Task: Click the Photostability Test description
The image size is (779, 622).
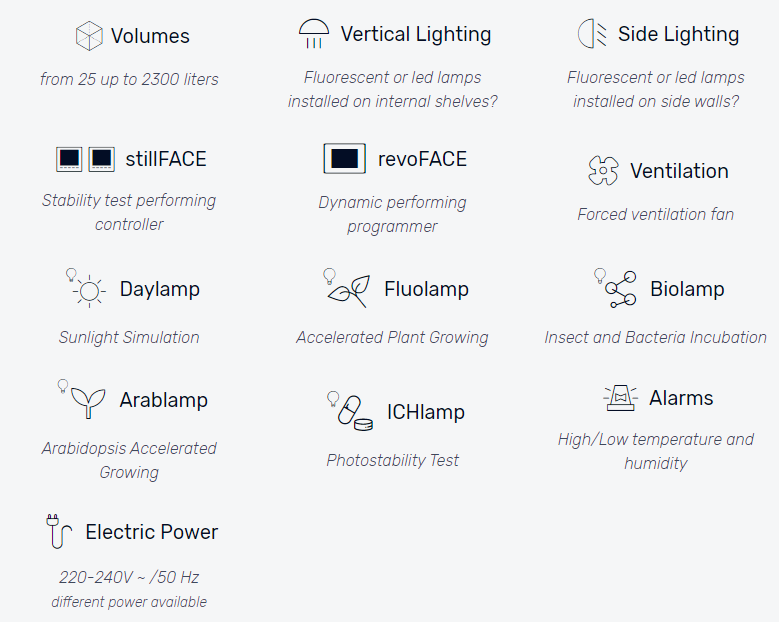Action: 392,461
